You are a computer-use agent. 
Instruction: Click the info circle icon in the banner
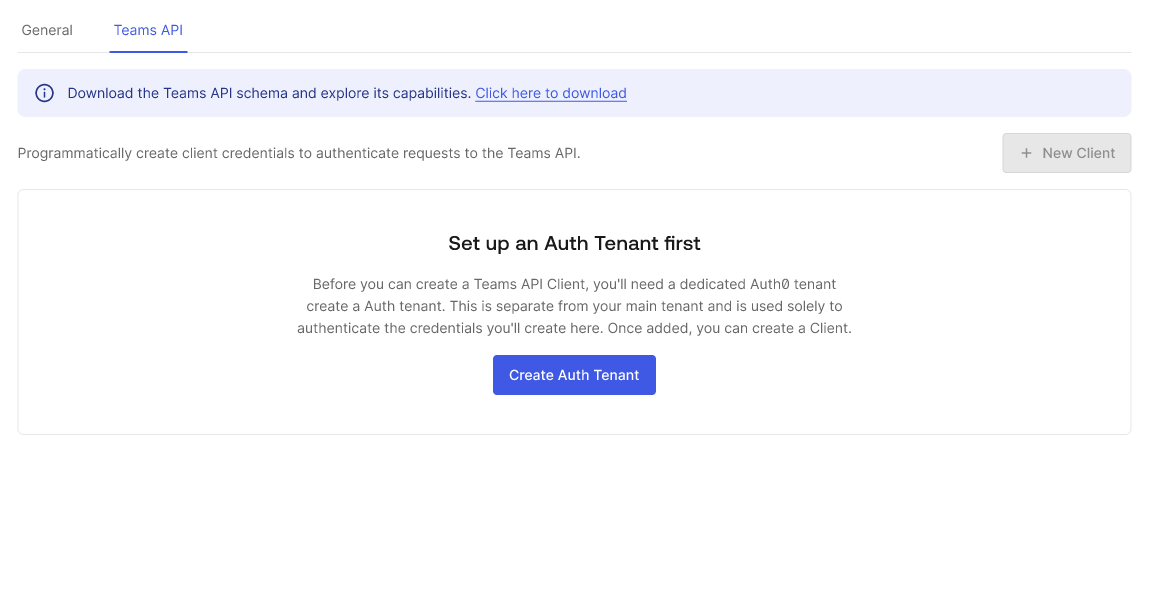coord(44,93)
